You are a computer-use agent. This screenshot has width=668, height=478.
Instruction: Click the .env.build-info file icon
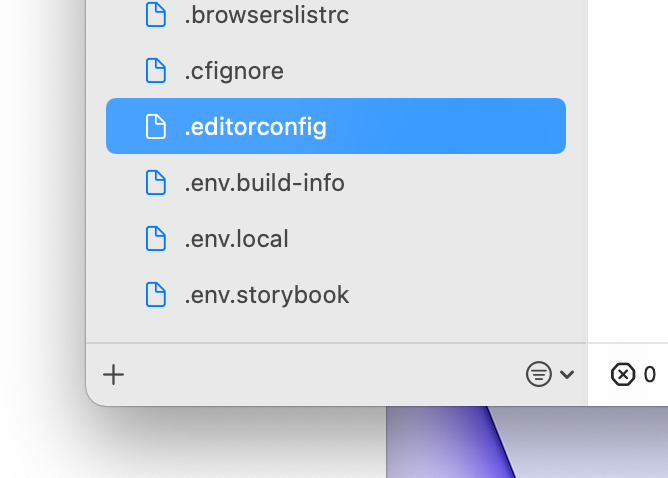155,183
